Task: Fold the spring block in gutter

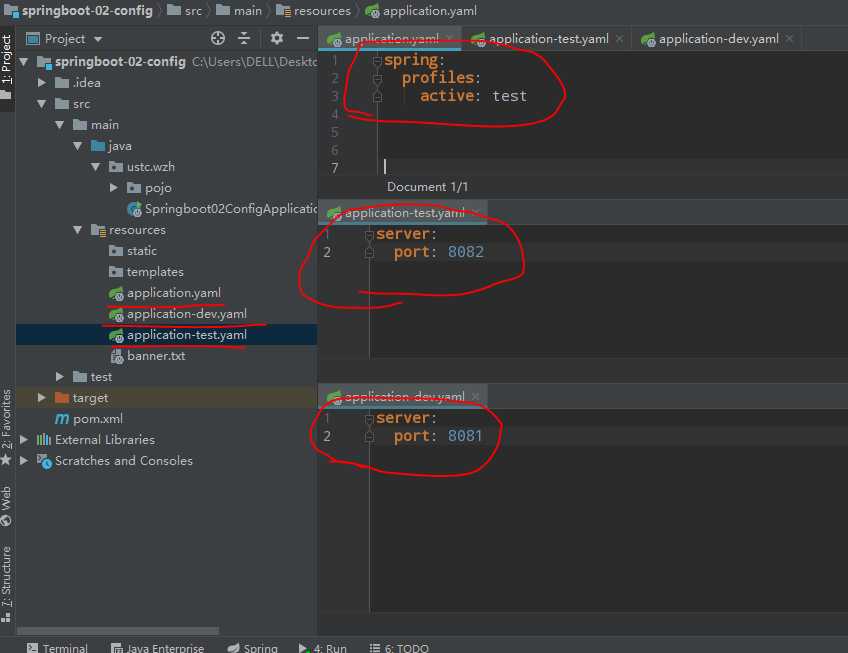Action: click(377, 61)
